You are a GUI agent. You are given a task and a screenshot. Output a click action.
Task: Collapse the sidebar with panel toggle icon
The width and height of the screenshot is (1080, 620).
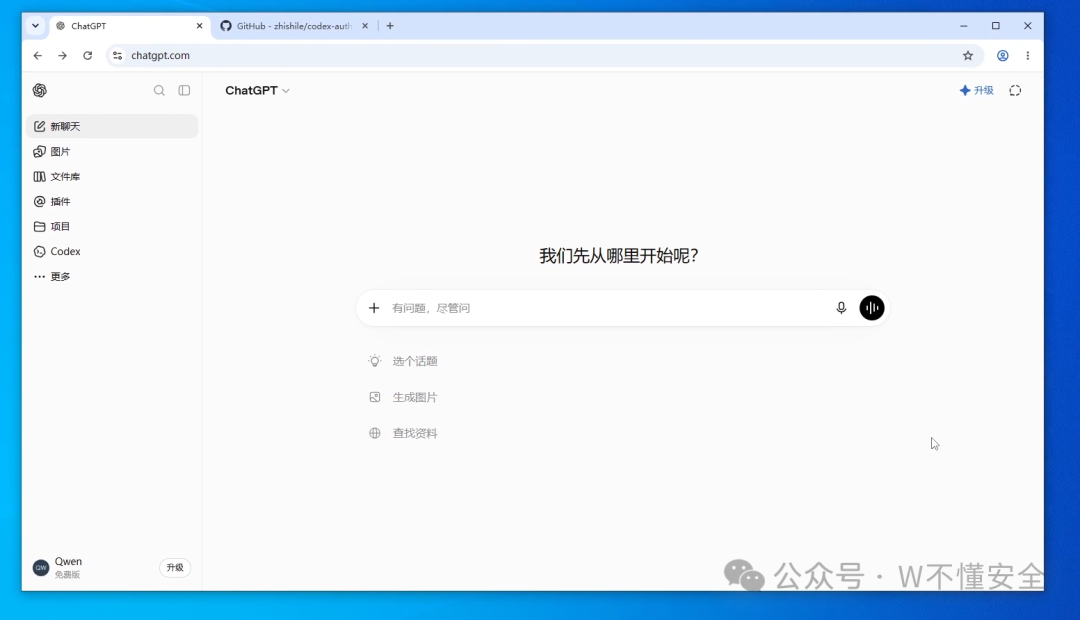point(184,90)
